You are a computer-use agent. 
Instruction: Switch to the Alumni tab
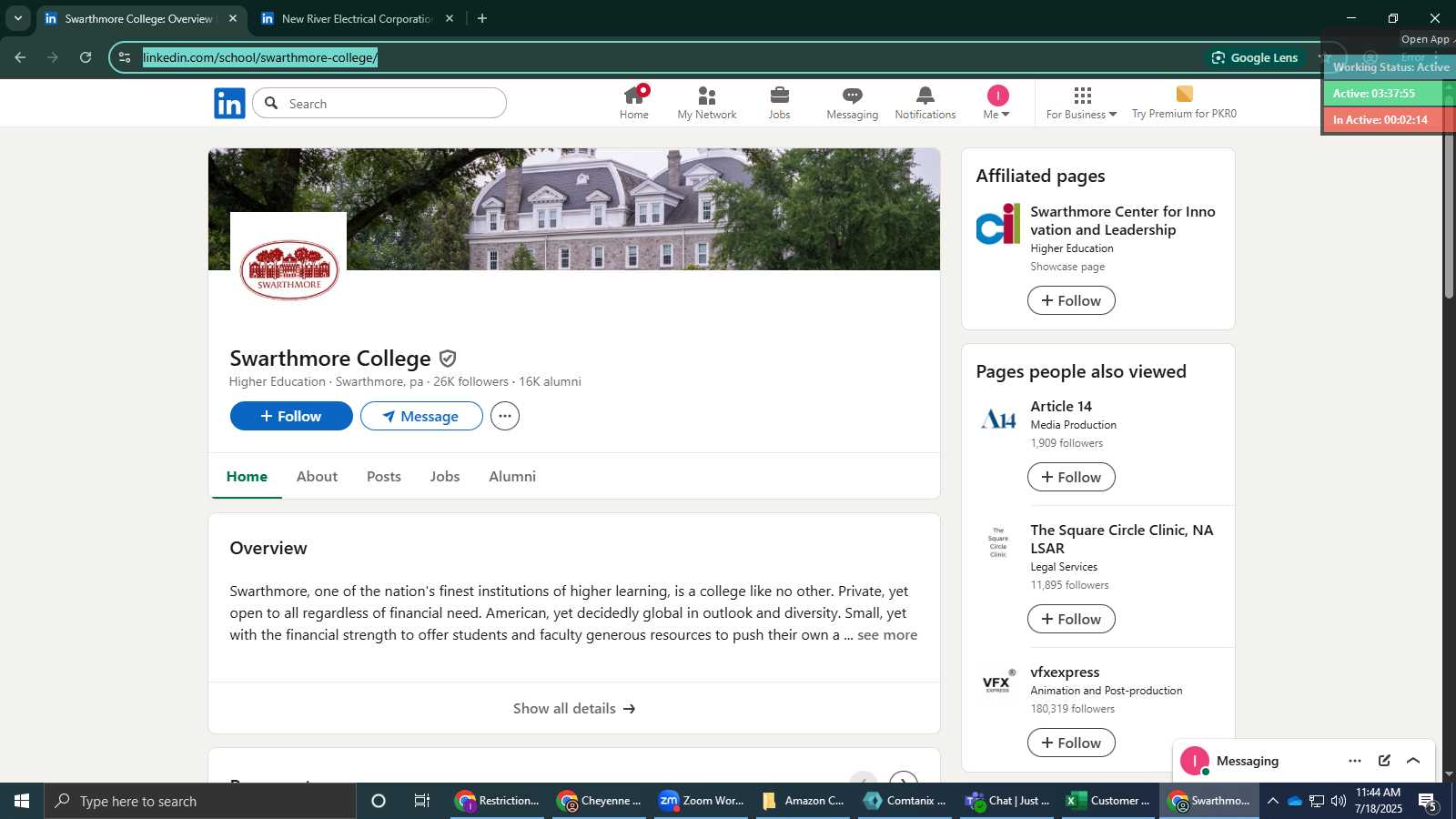(512, 476)
